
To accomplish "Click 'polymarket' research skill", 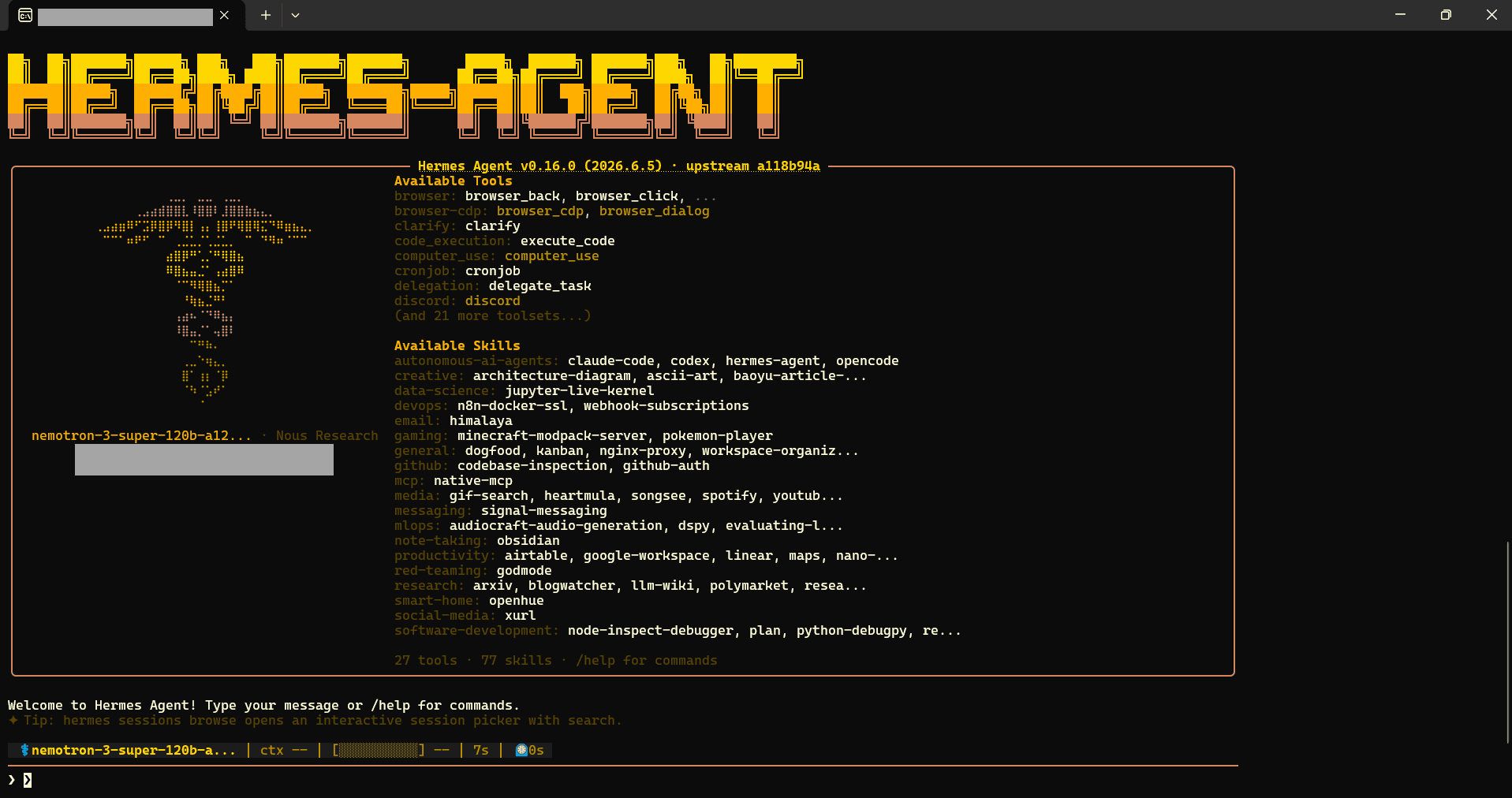I will pyautogui.click(x=749, y=585).
